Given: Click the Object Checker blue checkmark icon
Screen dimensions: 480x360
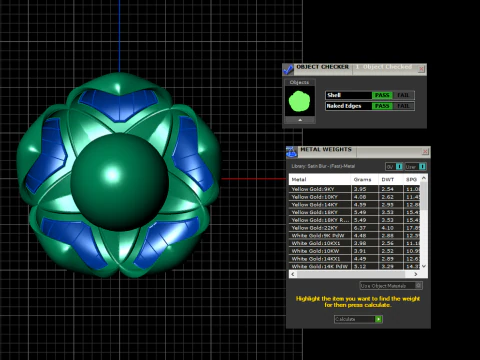Looking at the screenshot, I should click(288, 69).
